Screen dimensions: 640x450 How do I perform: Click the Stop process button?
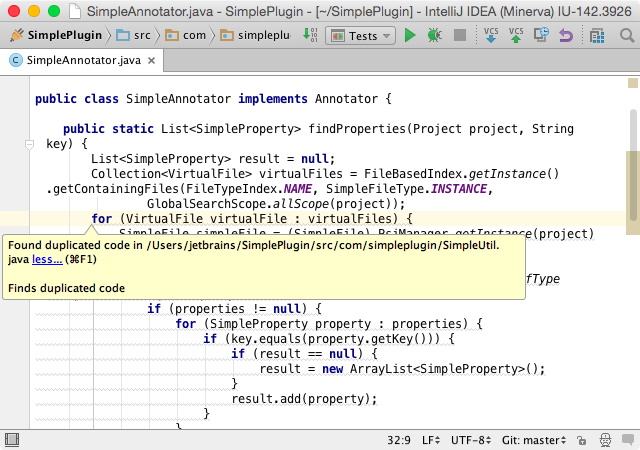coord(460,36)
